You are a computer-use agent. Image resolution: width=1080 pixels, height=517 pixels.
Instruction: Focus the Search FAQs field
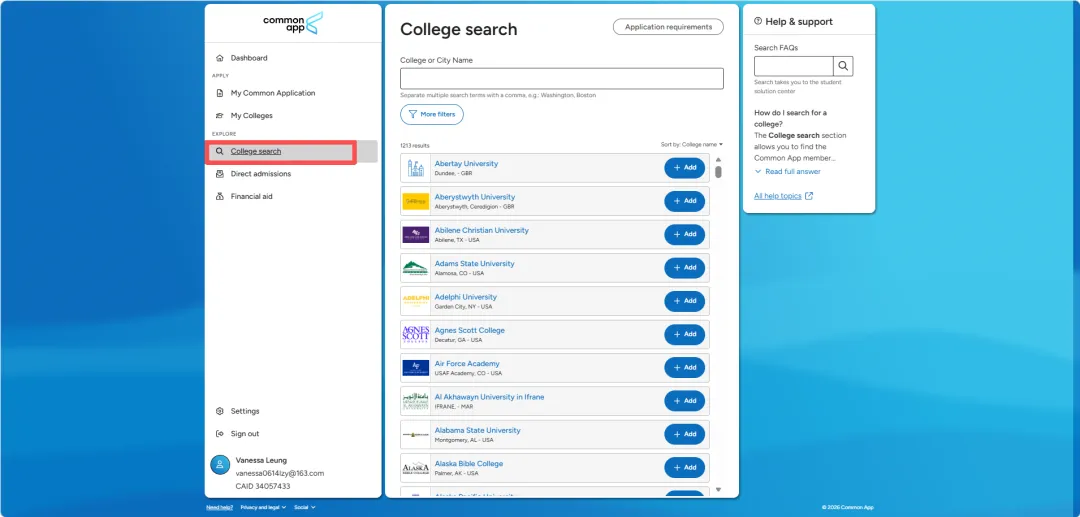[793, 66]
